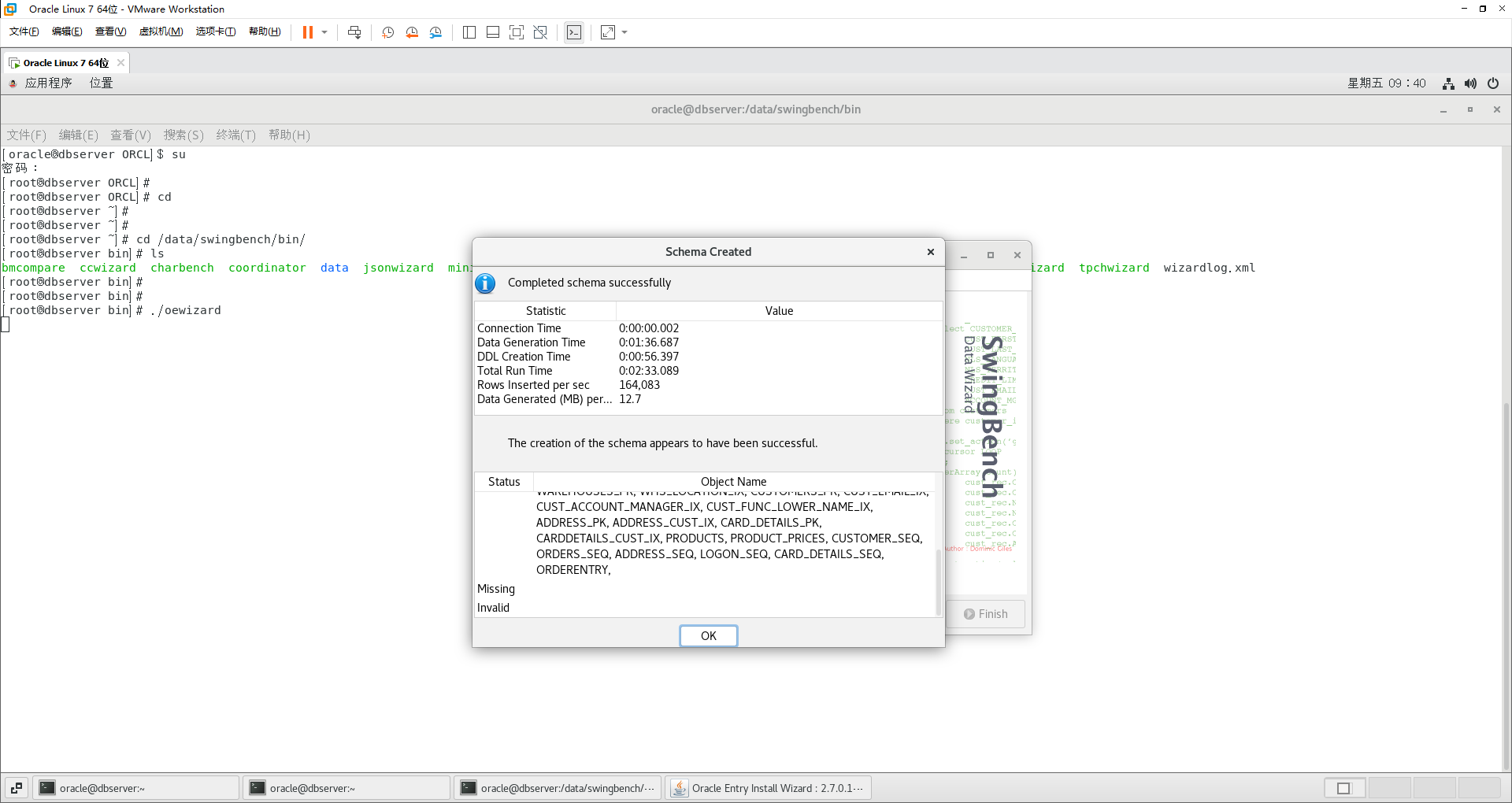
Task: Expand the stretch display dropdown arrow
Action: [624, 32]
